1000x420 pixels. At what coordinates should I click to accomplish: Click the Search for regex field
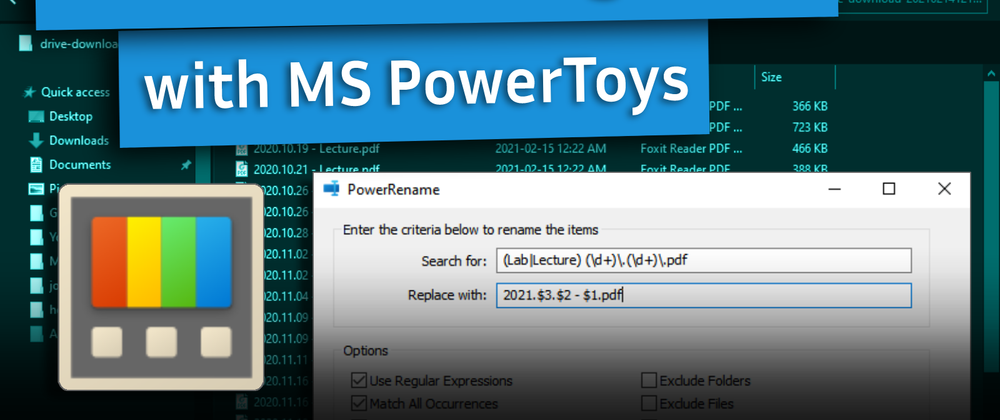(x=704, y=261)
